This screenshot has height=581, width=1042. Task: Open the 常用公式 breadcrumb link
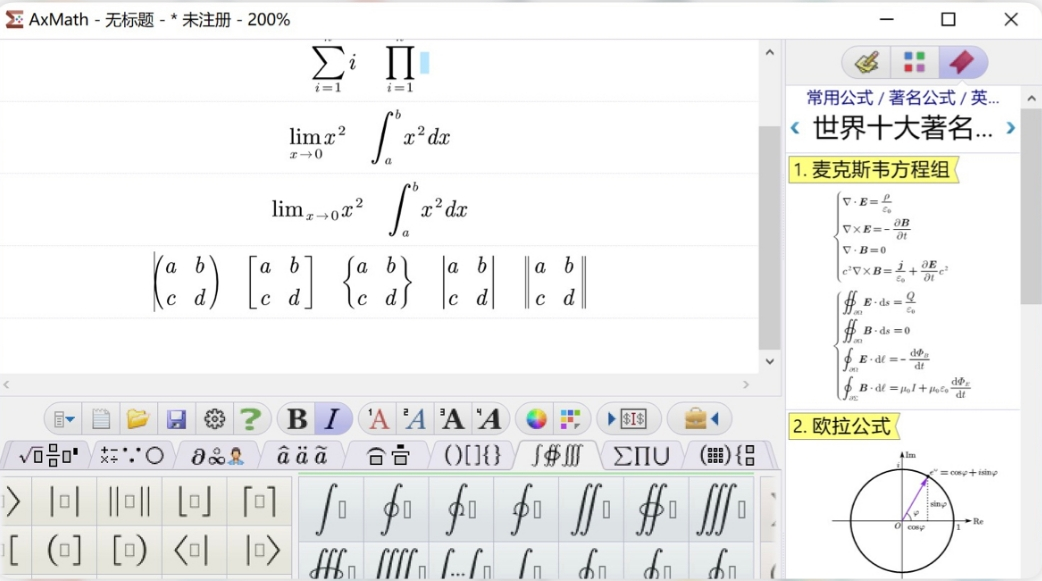[840, 97]
